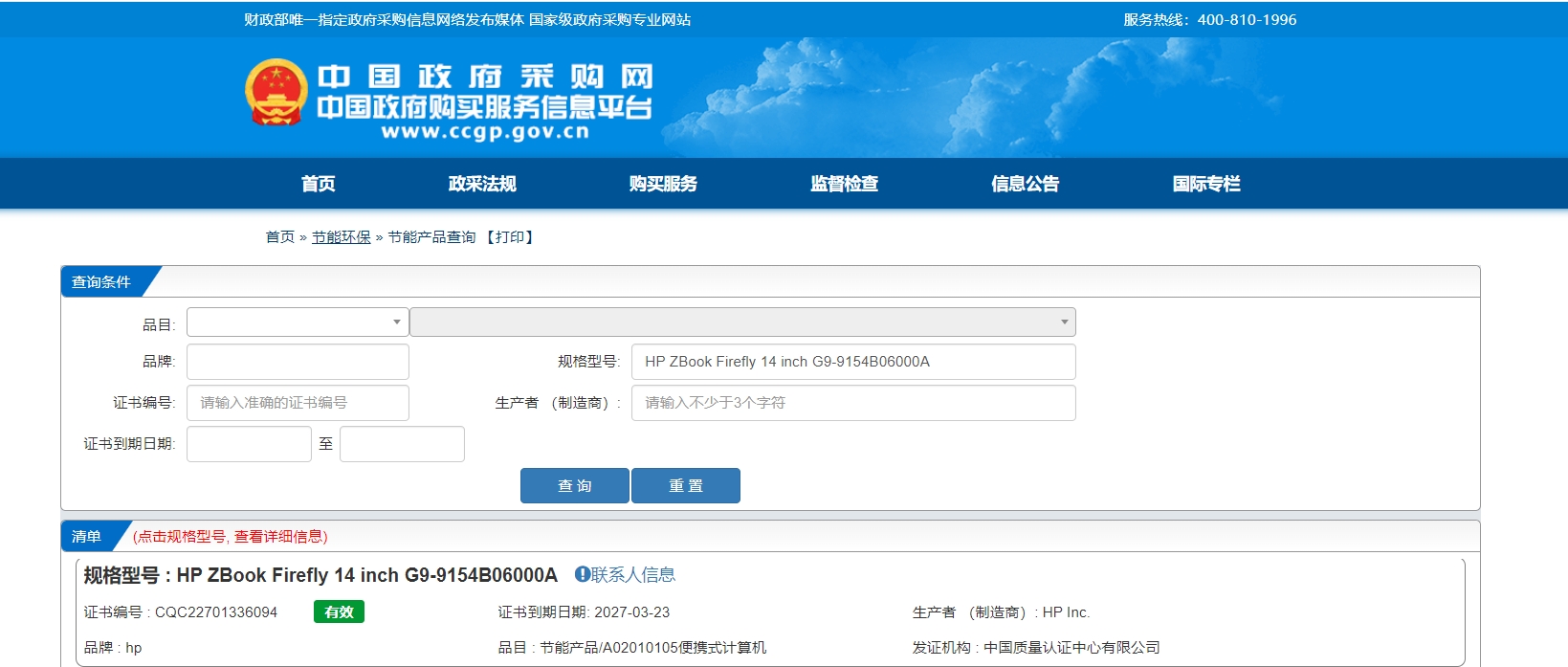Screen dimensions: 1568x667
Task: Select the 证书到期日期 start date field
Action: click(x=249, y=444)
